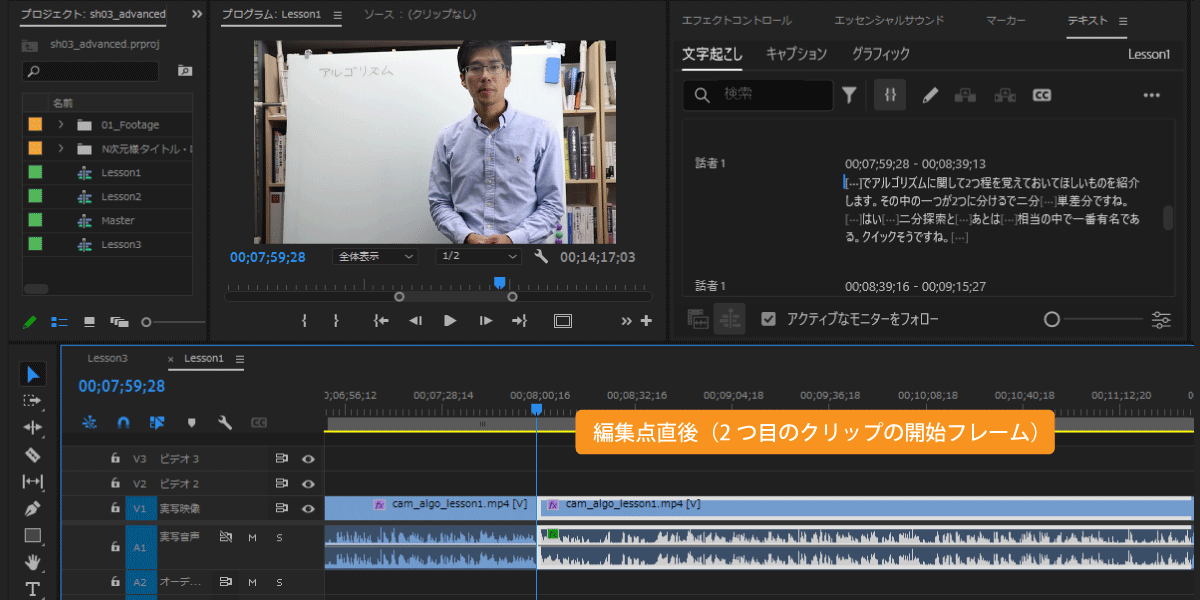Click the filter icon in the transcript panel
The image size is (1200, 600).
click(849, 95)
